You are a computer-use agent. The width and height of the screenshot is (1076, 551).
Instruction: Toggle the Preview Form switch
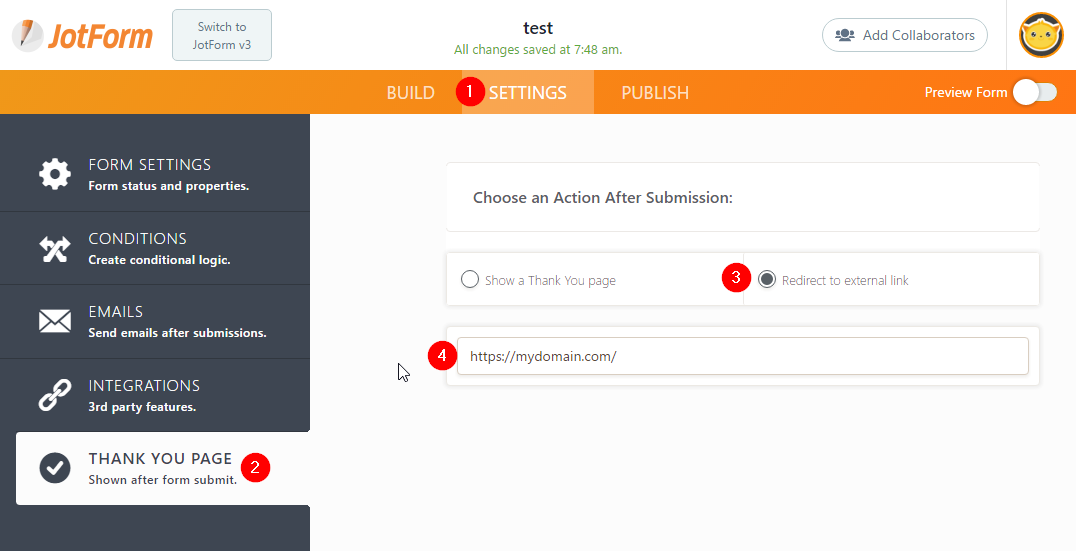1034,92
